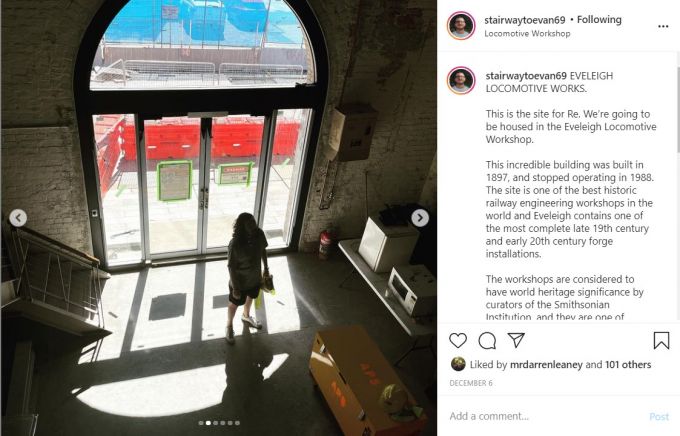Screen dimensions: 680x436
Task: Submit the comment with the Post button
Action: pos(659,416)
